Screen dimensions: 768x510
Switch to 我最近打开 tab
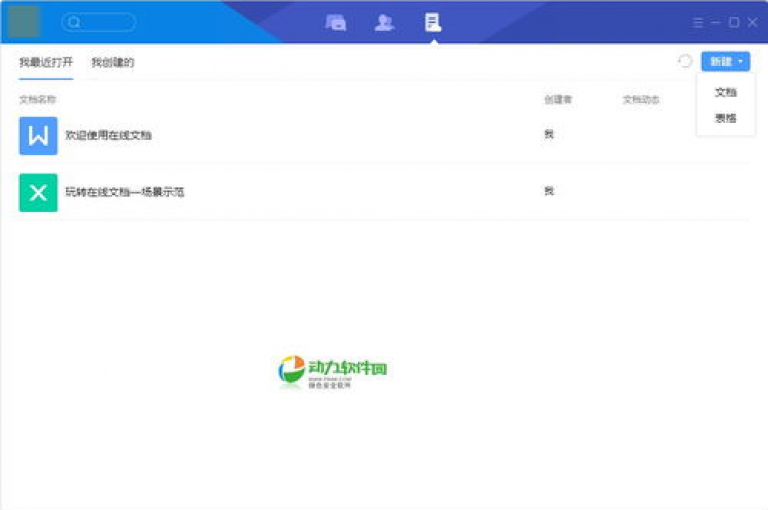point(46,62)
